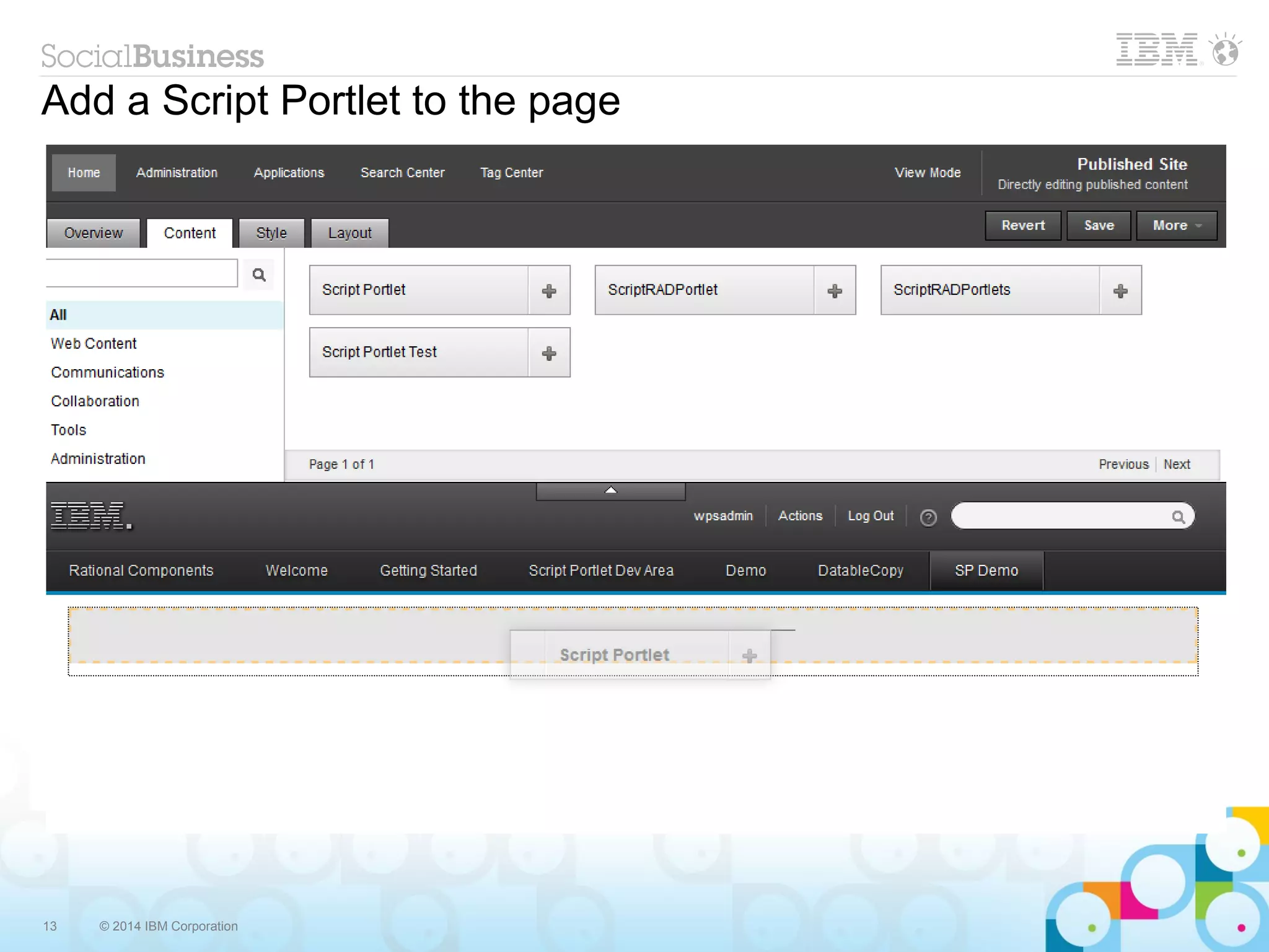Add Script Portlet Test via plus icon

(549, 353)
